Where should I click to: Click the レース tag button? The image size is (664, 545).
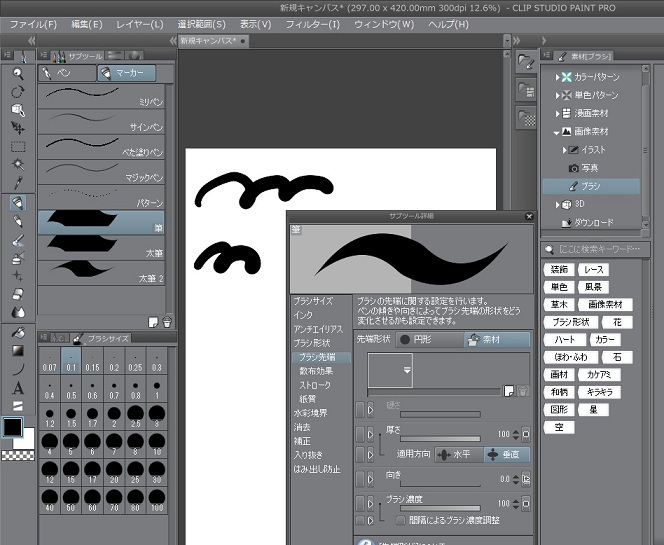(x=594, y=270)
